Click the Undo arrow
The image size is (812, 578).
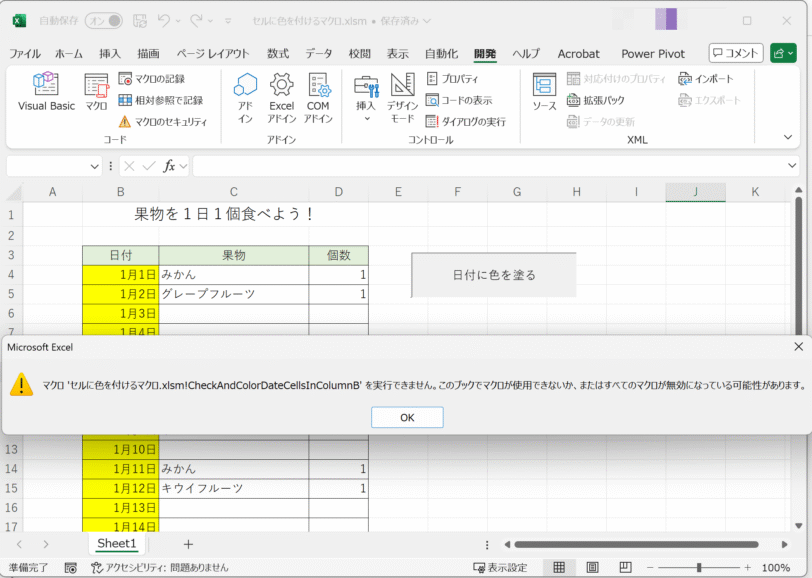tap(164, 21)
